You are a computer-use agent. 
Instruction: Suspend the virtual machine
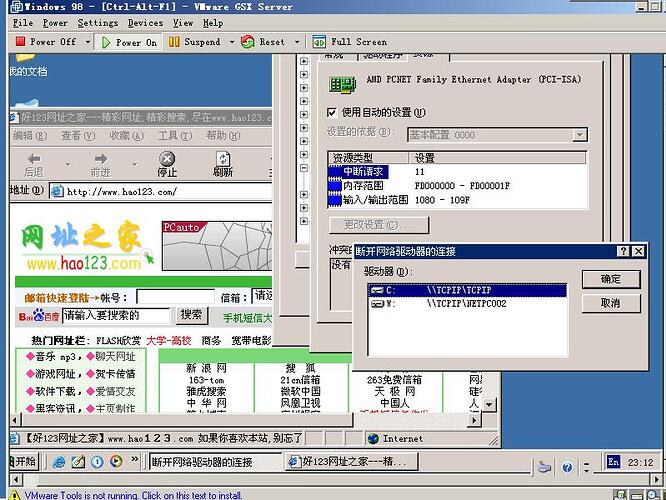195,42
